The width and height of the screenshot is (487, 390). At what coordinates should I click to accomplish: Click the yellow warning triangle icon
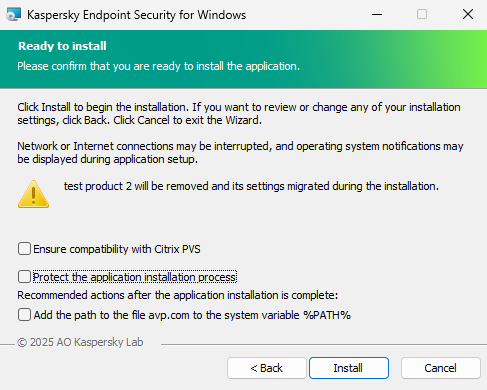point(33,194)
